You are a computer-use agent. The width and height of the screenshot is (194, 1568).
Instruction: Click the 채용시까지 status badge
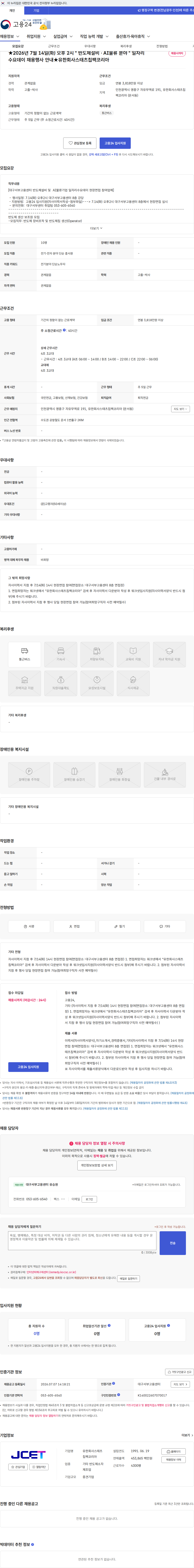(177, 54)
